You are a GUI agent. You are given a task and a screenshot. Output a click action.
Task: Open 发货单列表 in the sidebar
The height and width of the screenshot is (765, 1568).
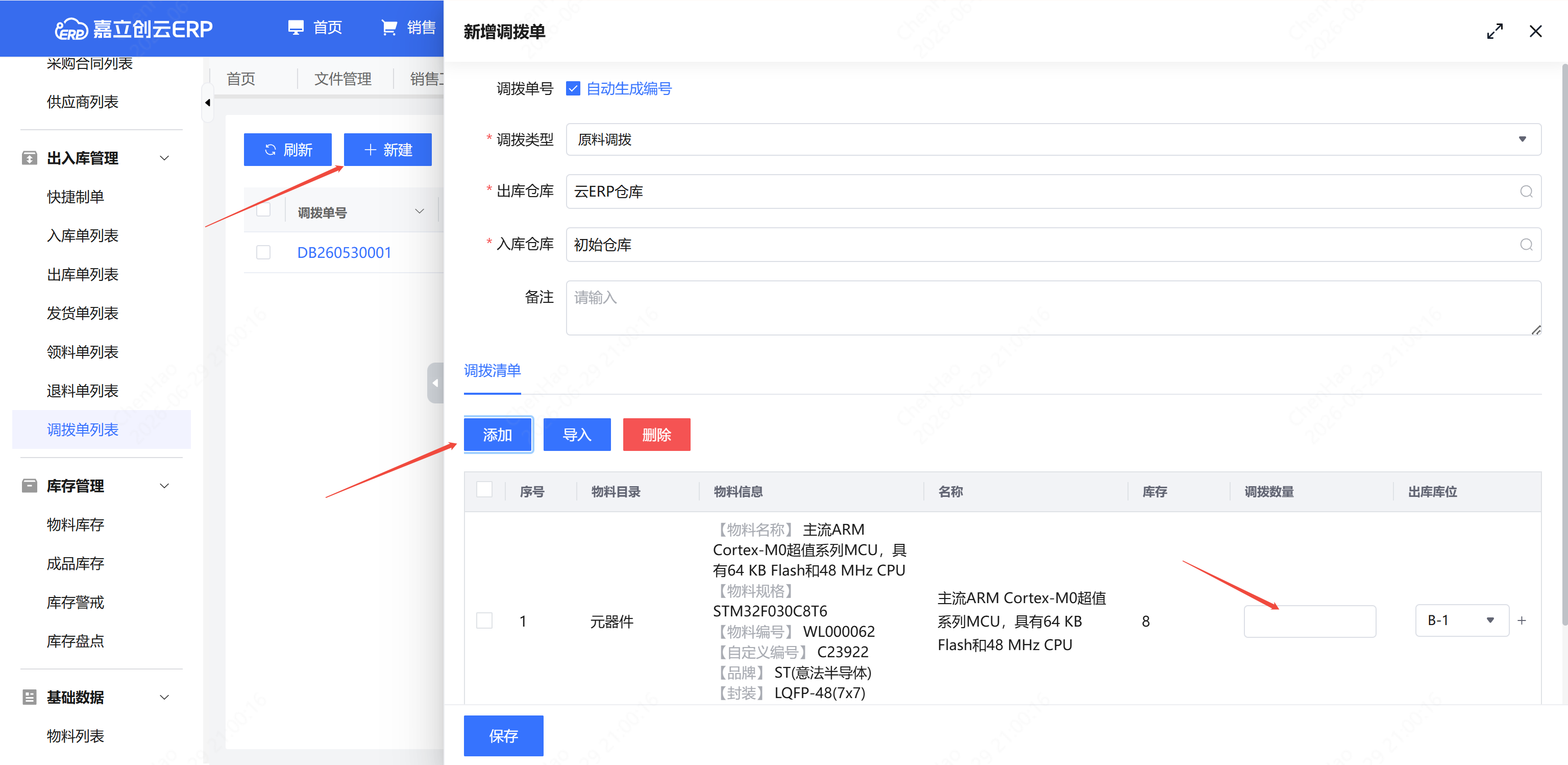tap(83, 314)
